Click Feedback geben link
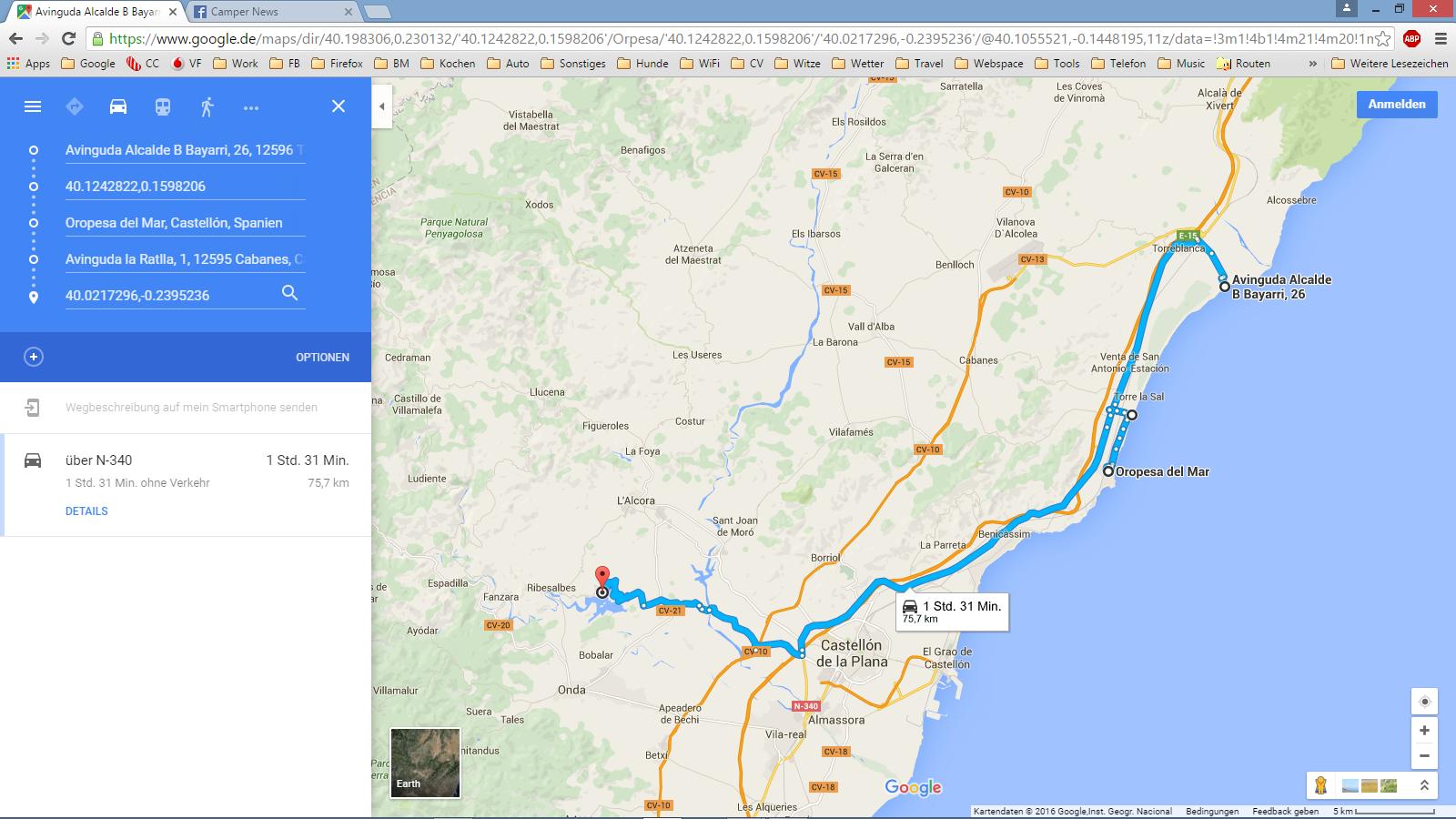The width and height of the screenshot is (1456, 819). [1285, 812]
